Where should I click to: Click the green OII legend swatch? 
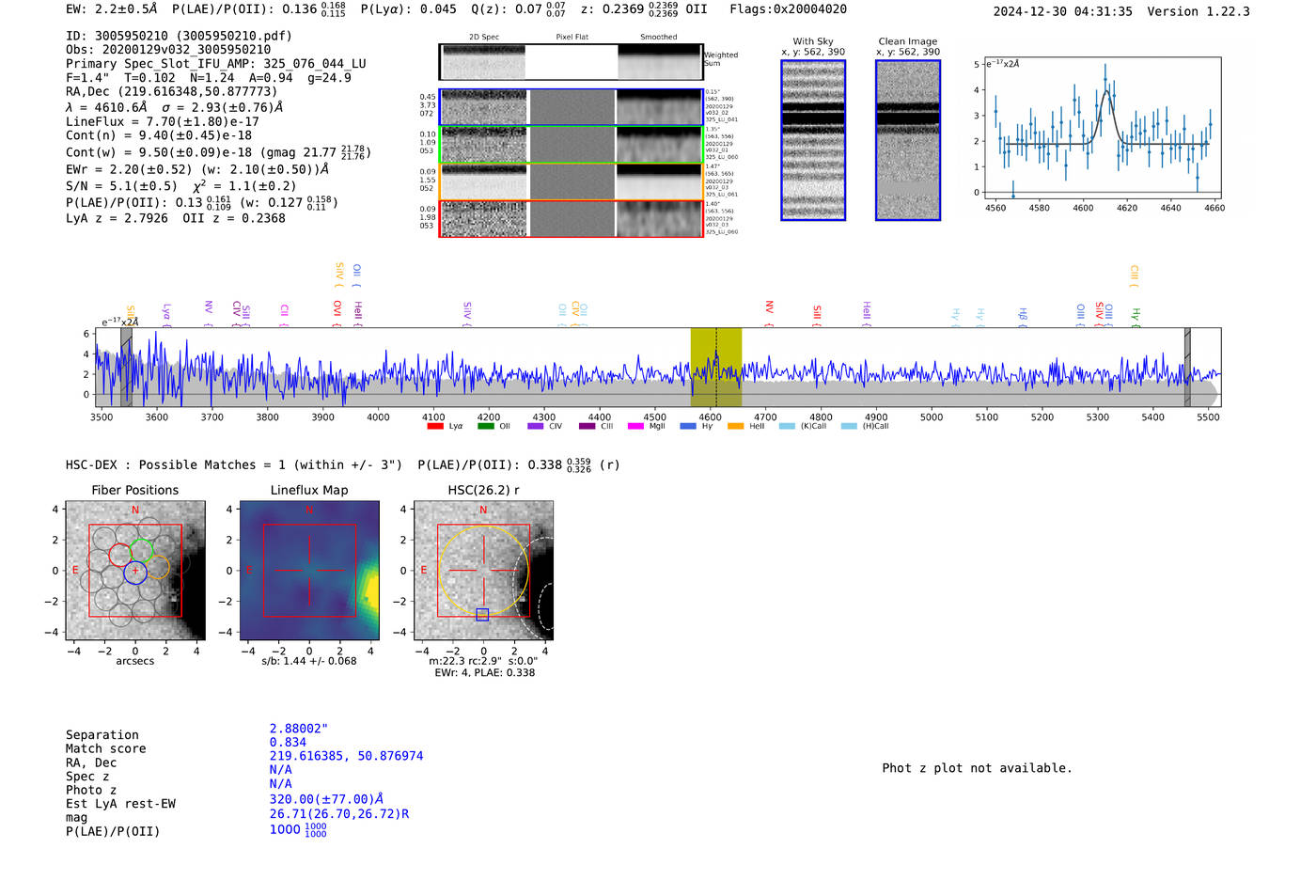(486, 426)
